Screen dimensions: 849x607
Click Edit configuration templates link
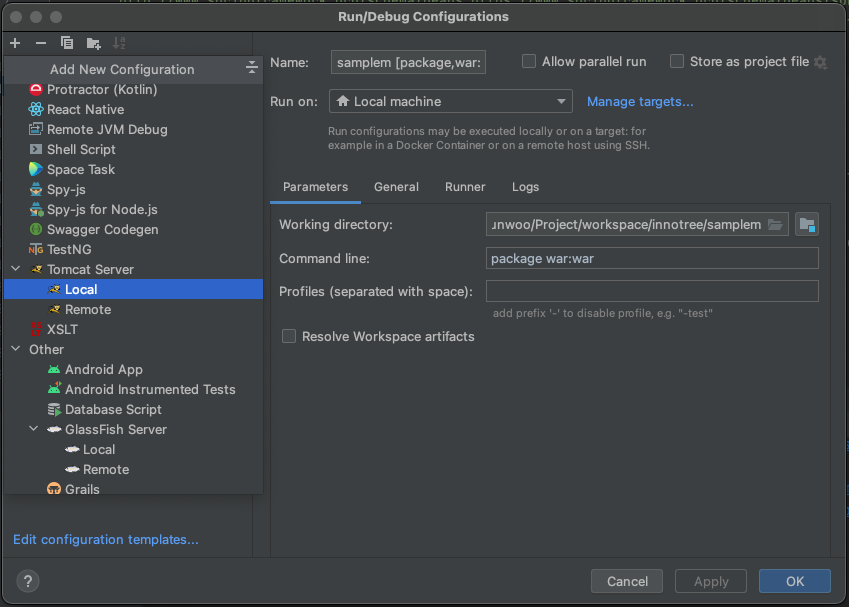(x=106, y=539)
